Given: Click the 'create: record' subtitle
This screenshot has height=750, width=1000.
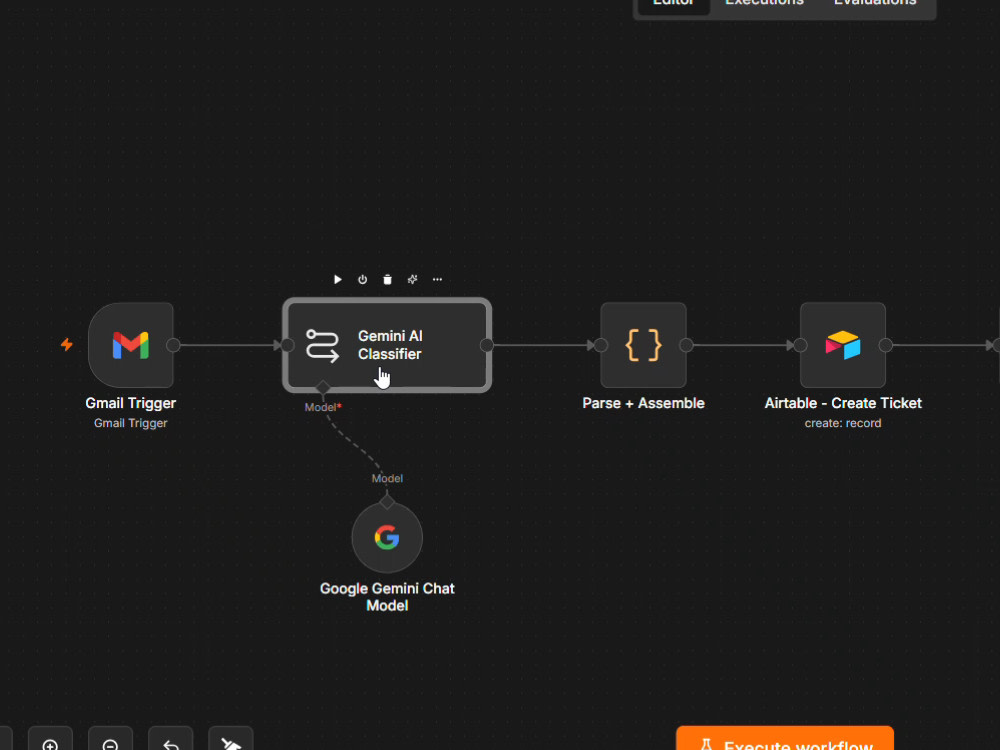Looking at the screenshot, I should coord(843,423).
